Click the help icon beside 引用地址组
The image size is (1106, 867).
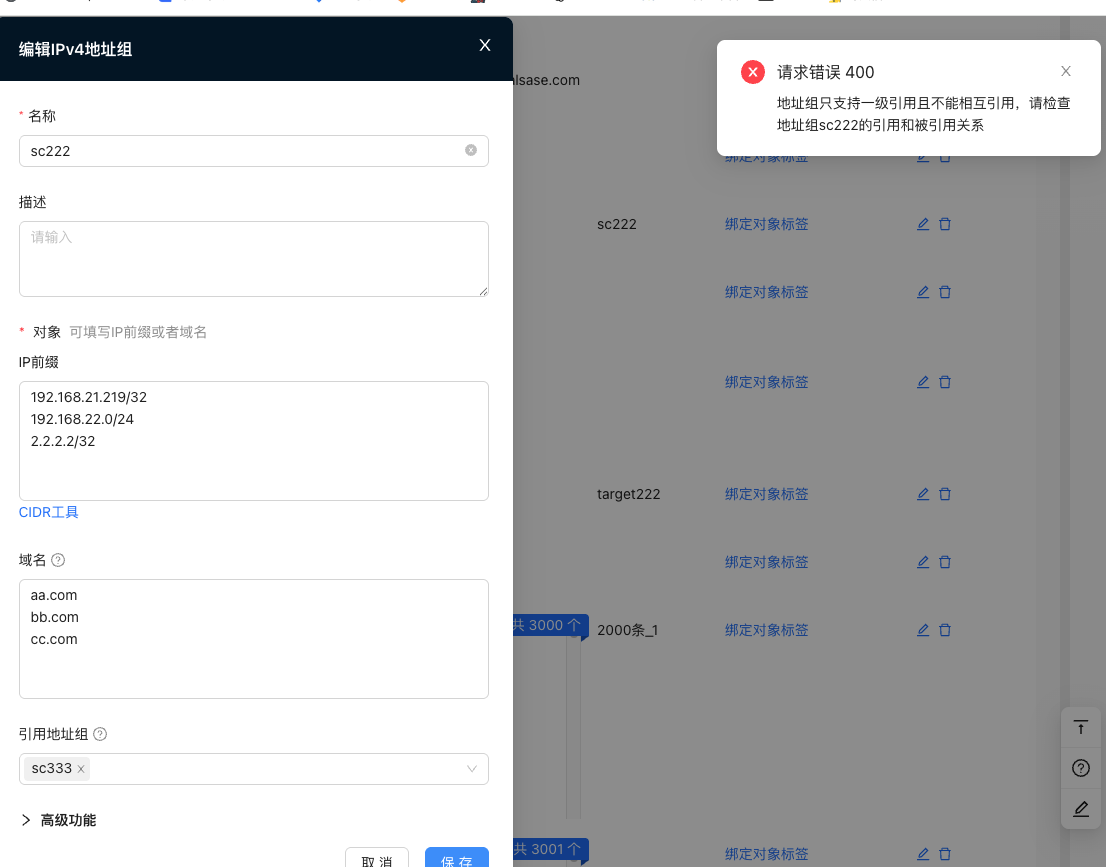(100, 734)
